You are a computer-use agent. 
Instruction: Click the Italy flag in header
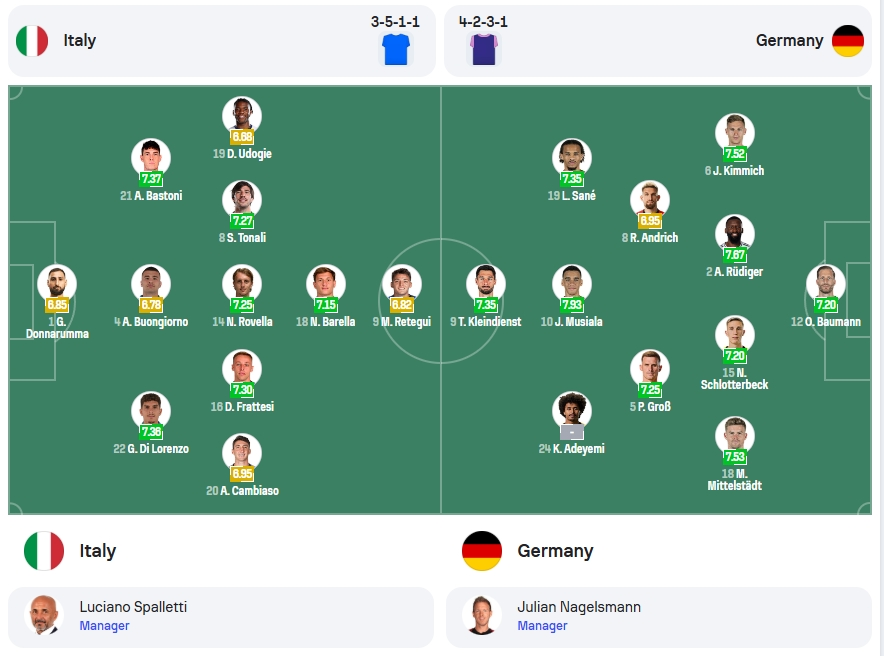[x=32, y=41]
